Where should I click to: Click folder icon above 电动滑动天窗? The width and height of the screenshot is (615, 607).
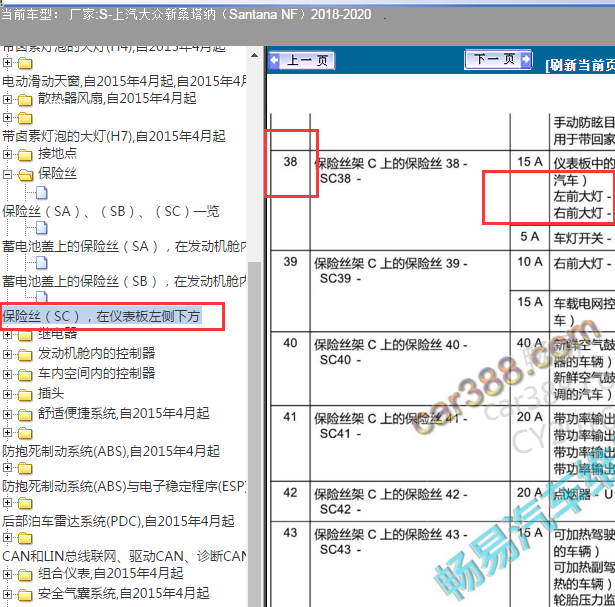25,64
